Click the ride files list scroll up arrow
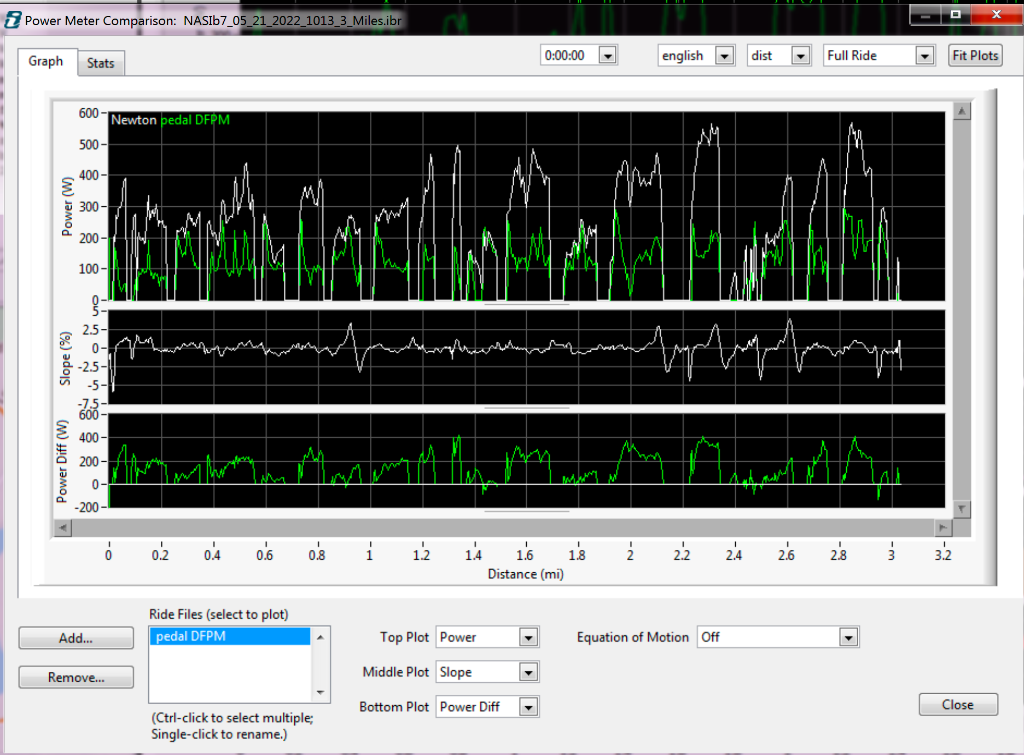The width and height of the screenshot is (1024, 755). click(320, 637)
